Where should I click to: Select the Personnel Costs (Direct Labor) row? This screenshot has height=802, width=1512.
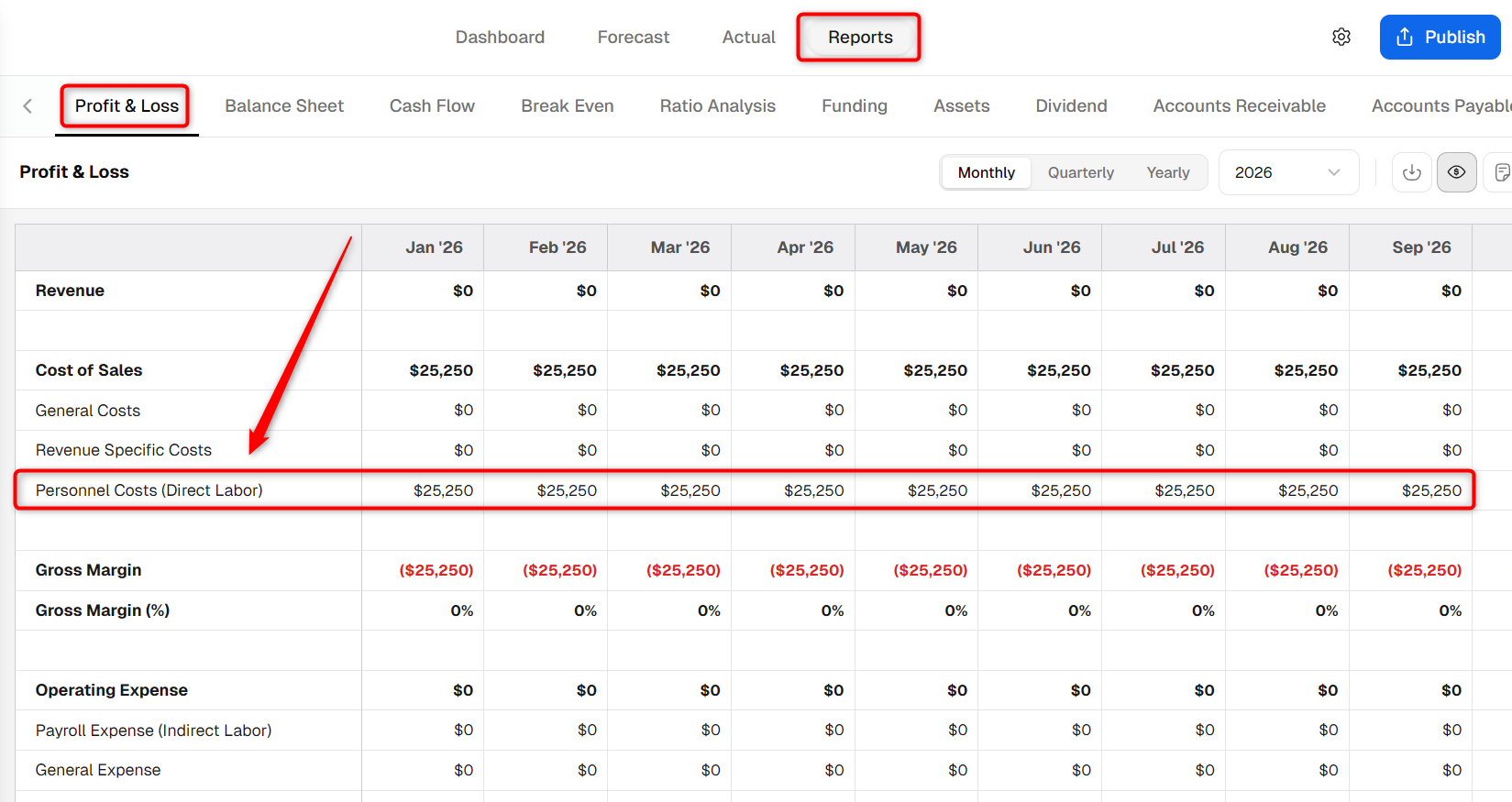[x=744, y=490]
